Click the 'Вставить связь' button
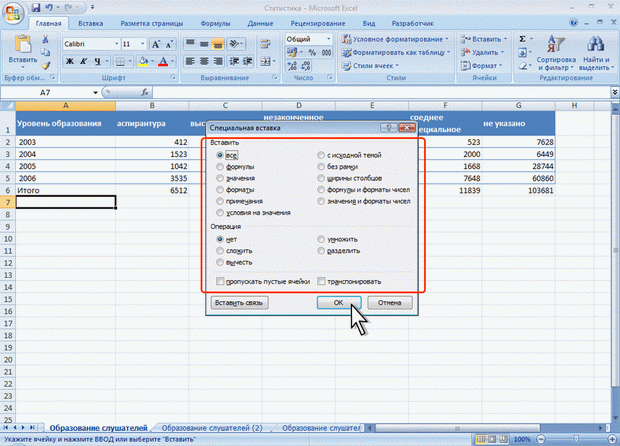620x446 pixels. click(x=239, y=302)
